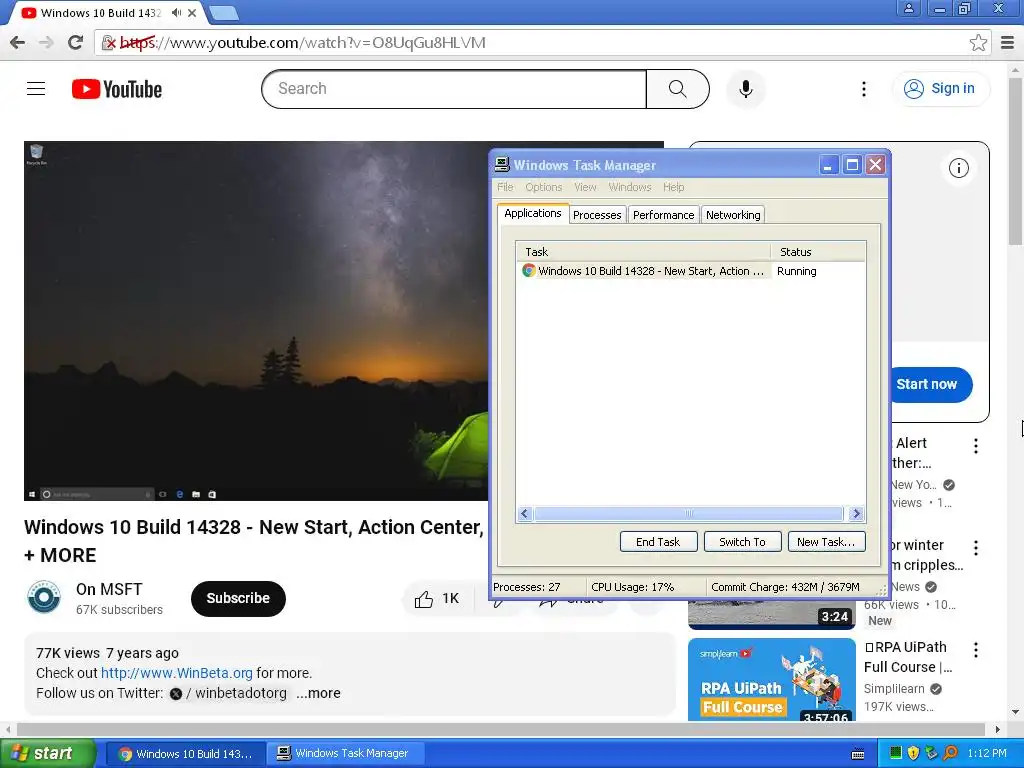Reload the YouTube page

[75, 42]
